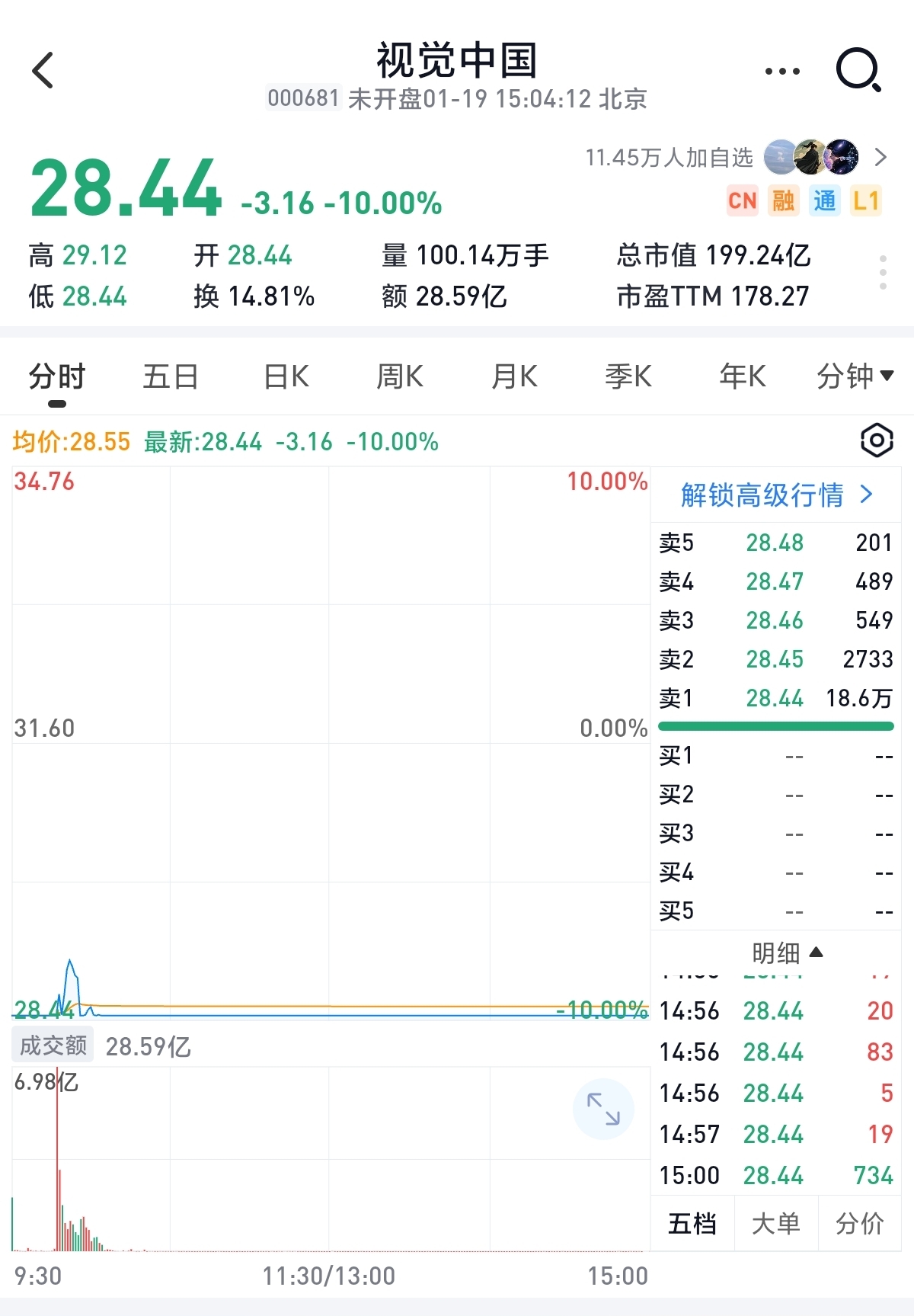Tap the 卖1 order row 18.6万
The width and height of the screenshot is (914, 1316).
click(x=775, y=698)
